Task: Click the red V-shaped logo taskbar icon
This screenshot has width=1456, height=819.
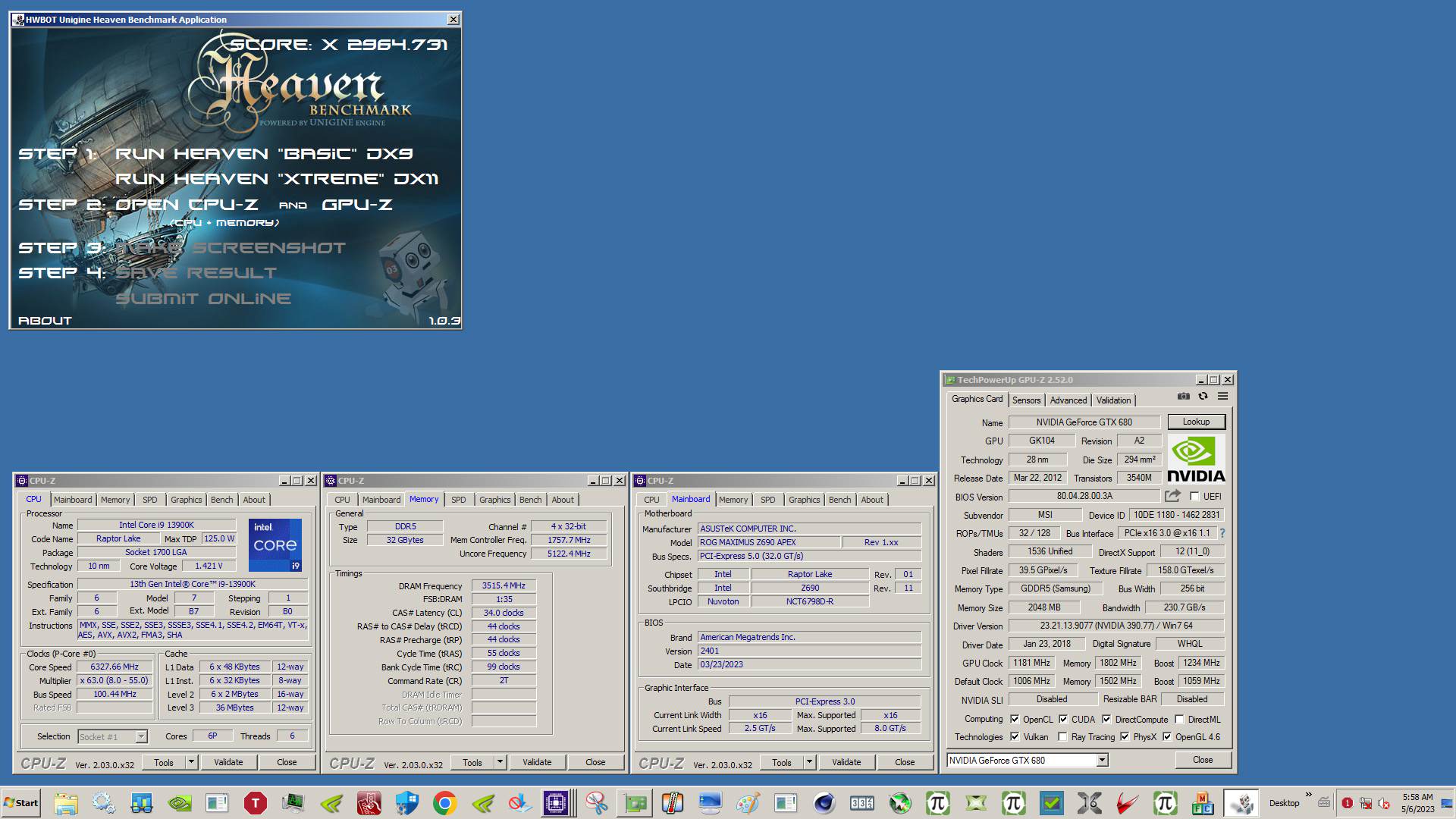Action: click(x=1128, y=803)
